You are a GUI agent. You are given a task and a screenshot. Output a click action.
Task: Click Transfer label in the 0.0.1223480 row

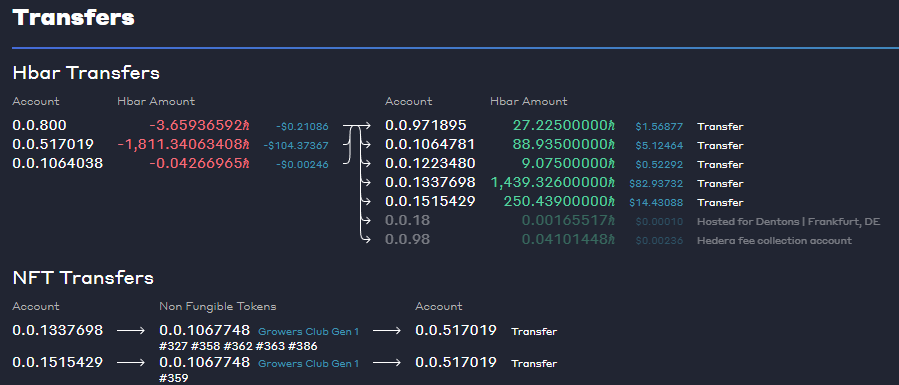(720, 164)
